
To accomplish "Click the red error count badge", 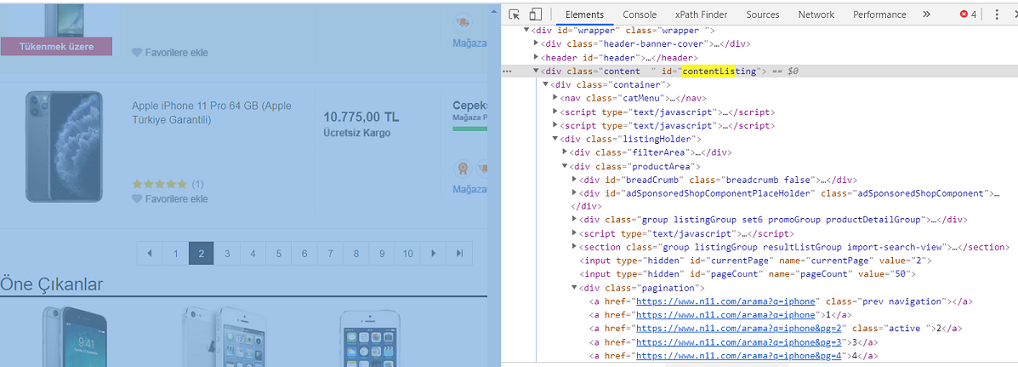I will 968,14.
